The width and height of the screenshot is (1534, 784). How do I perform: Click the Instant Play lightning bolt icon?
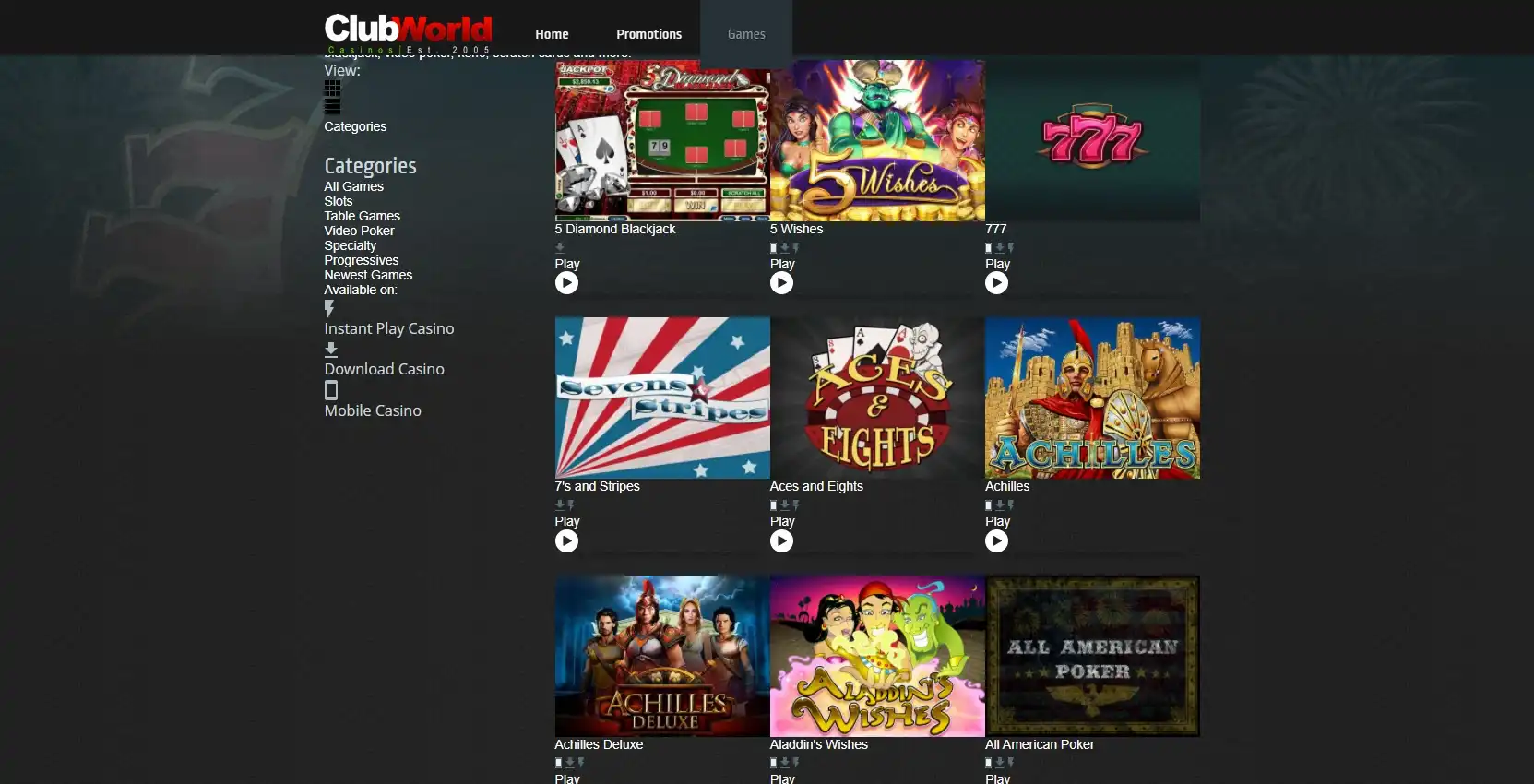[x=329, y=308]
